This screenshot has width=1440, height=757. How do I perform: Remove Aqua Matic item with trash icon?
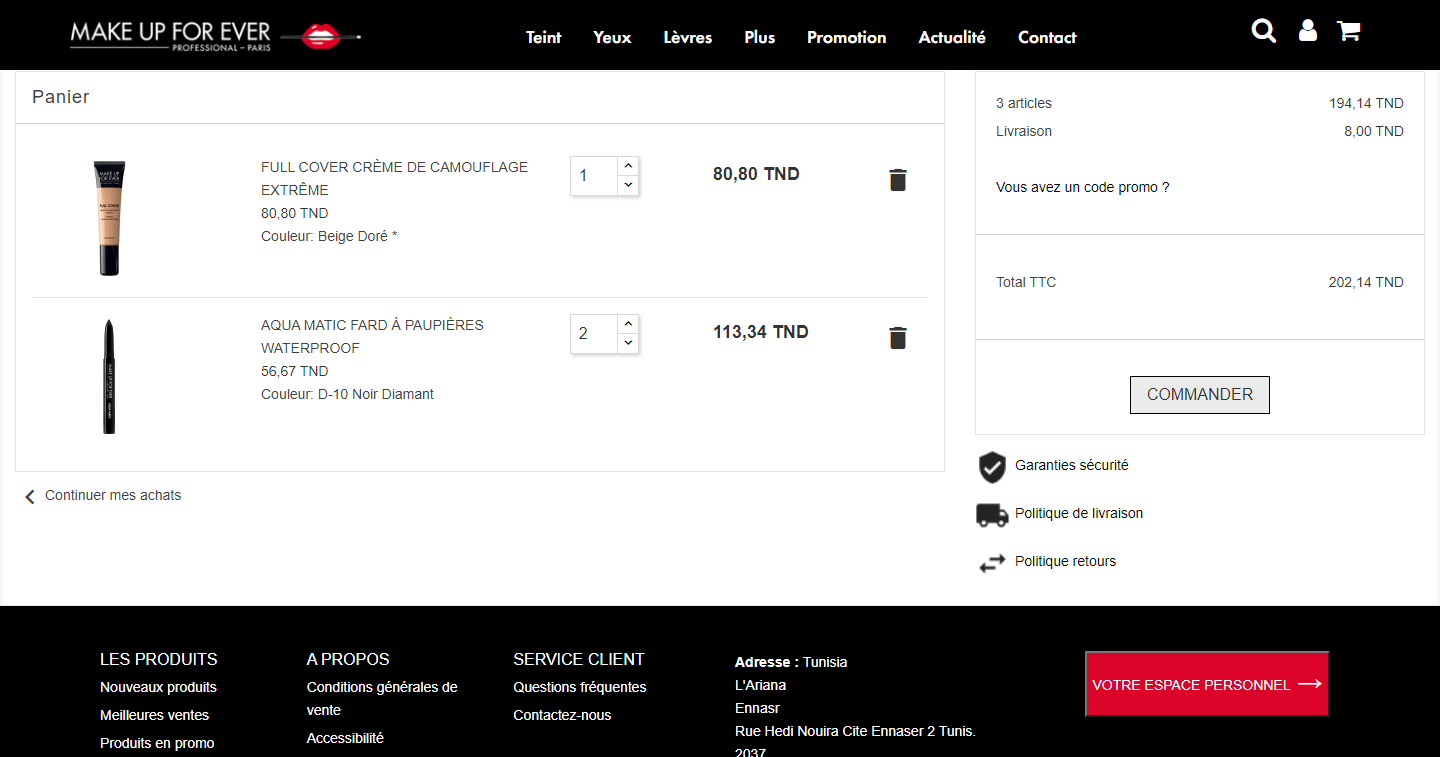[x=898, y=338]
